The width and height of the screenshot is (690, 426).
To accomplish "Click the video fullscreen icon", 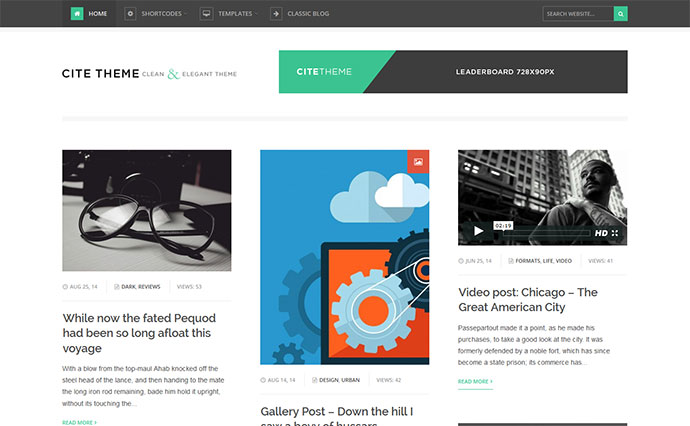I will tap(615, 233).
